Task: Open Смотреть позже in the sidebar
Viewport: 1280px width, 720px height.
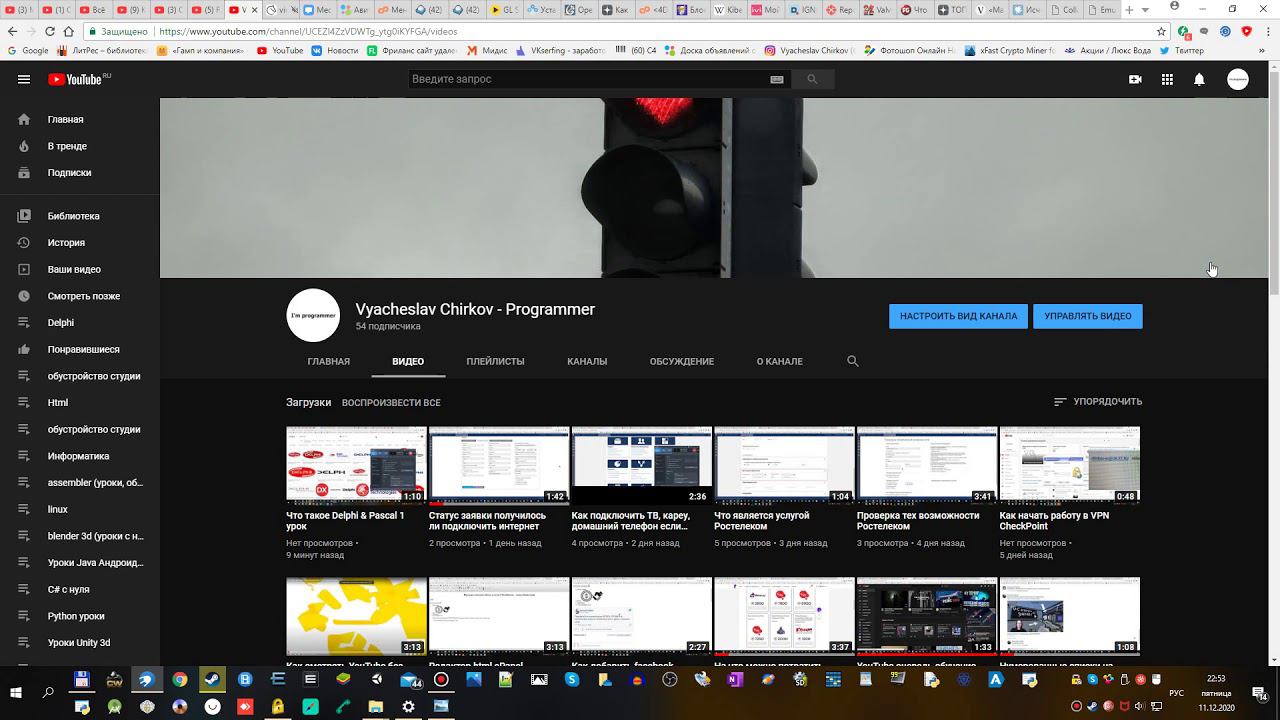Action: tap(80, 296)
